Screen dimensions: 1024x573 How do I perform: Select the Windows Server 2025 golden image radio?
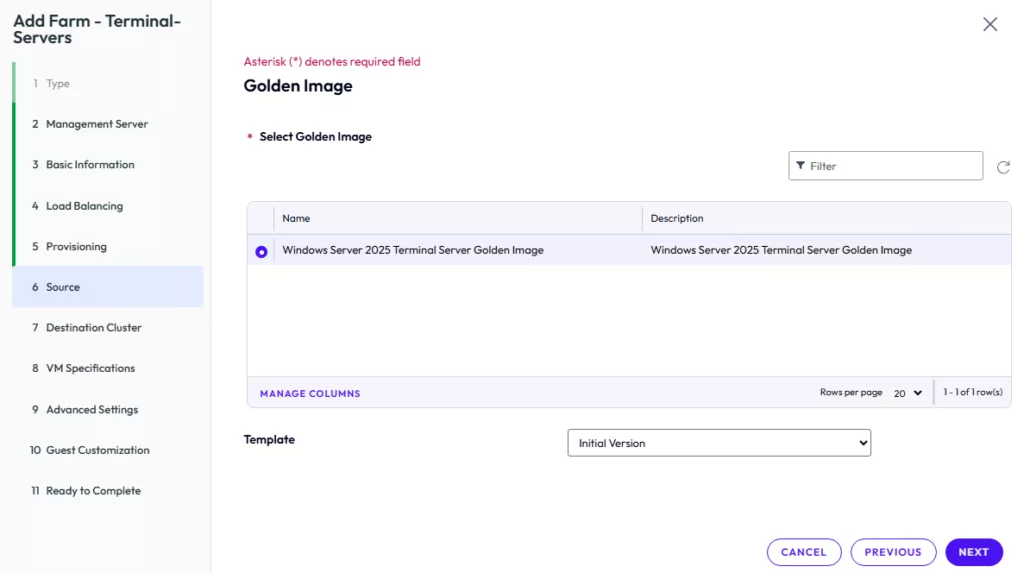261,252
